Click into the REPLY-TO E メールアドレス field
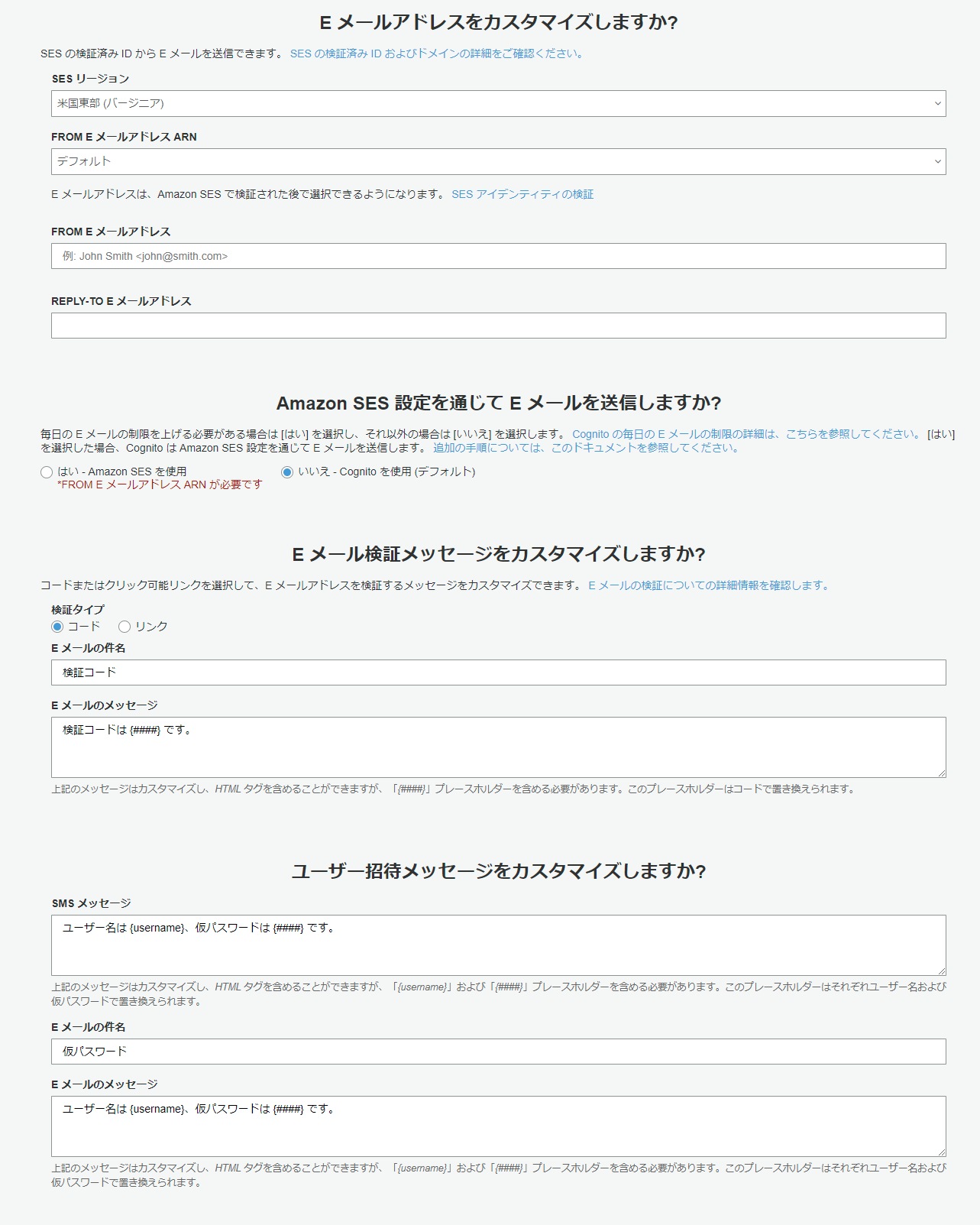980x1225 pixels. [498, 326]
